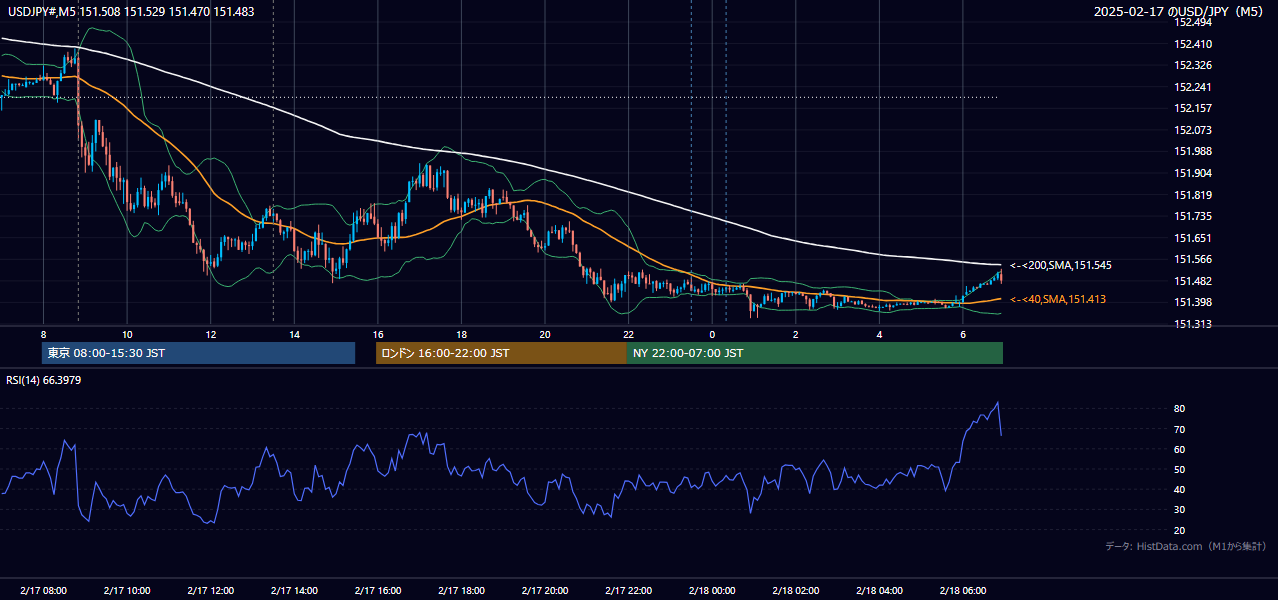Screen dimensions: 1278x600
Task: Click hour label 12 under price chart
Action: 211,334
